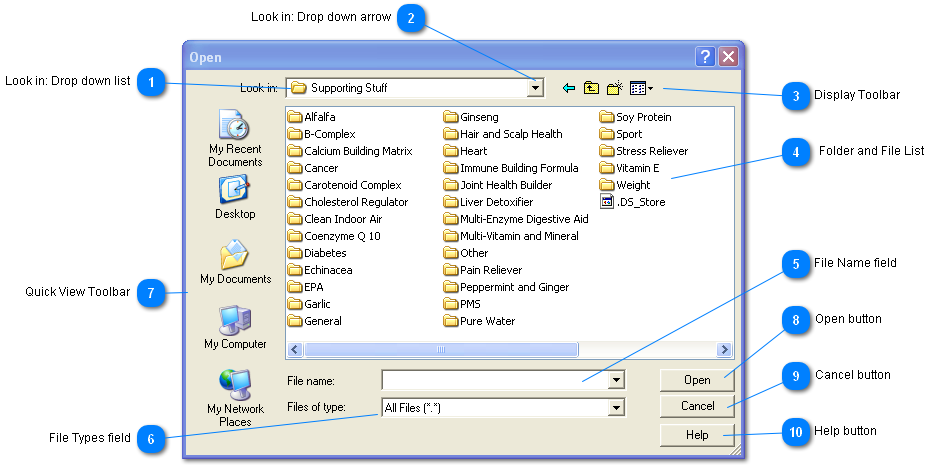Open My Computer shortcut
930x472 pixels.
[x=235, y=327]
